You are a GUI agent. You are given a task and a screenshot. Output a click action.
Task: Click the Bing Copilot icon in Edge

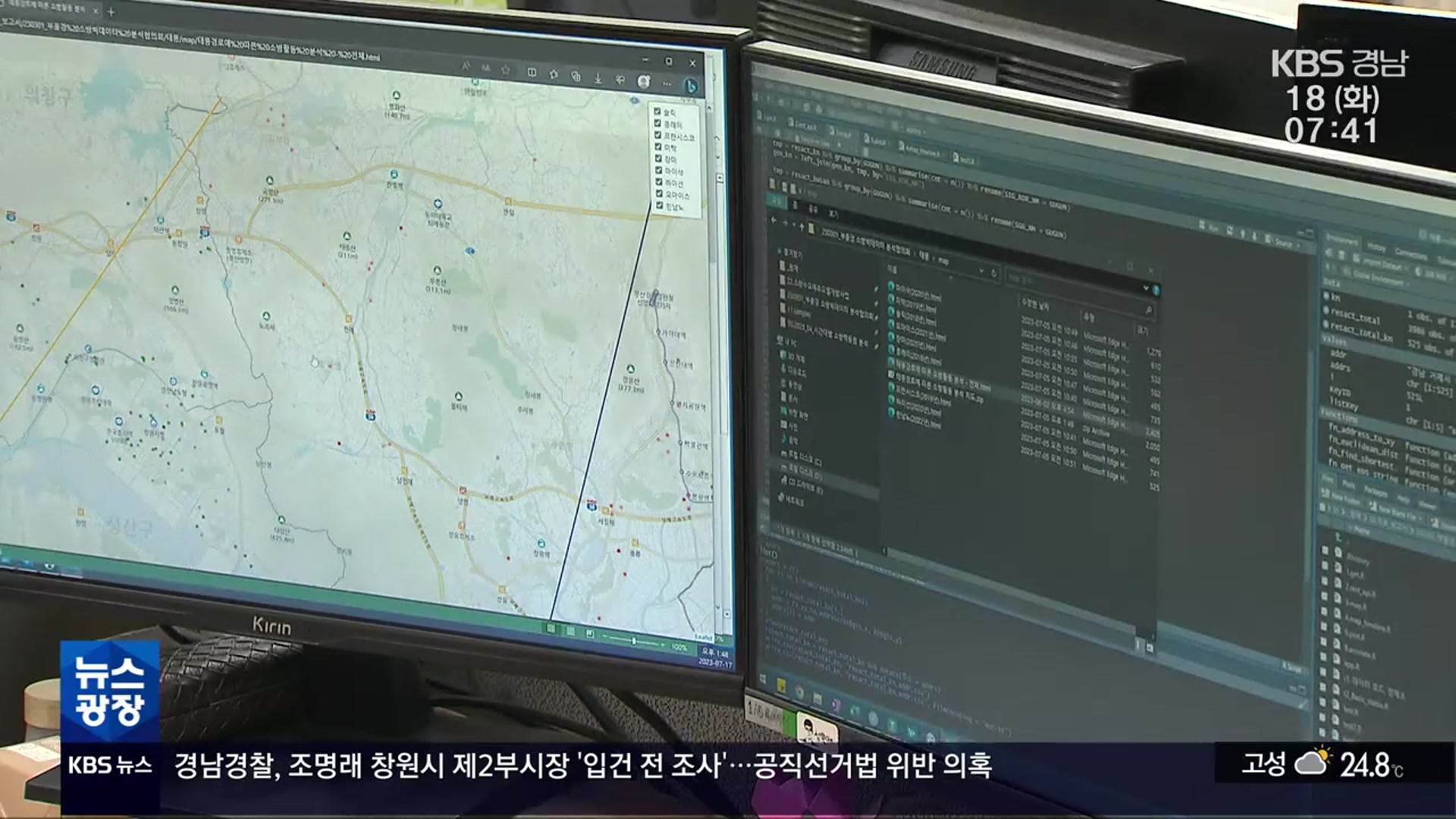pyautogui.click(x=691, y=86)
